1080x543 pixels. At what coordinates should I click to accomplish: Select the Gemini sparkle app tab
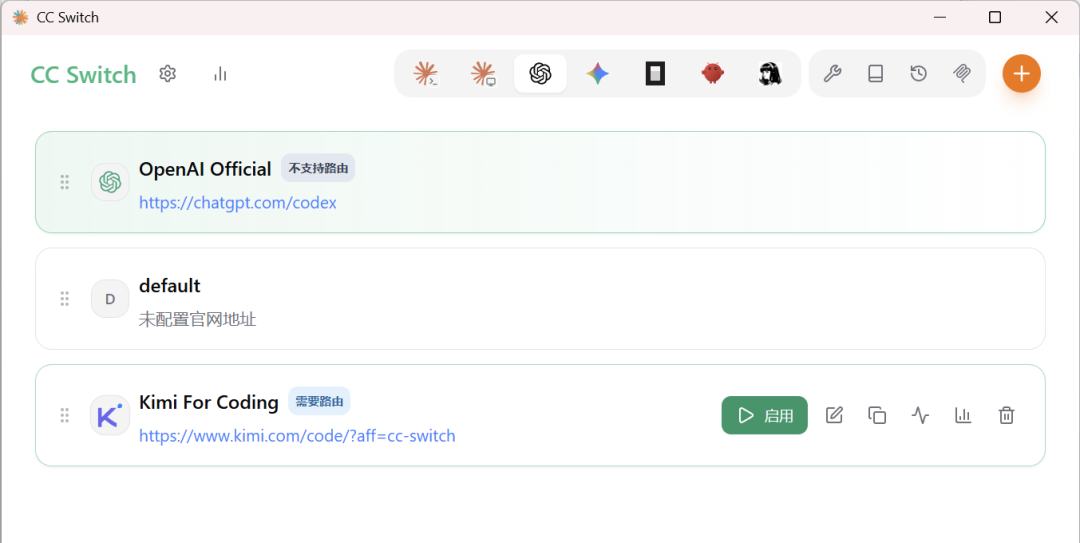pyautogui.click(x=597, y=74)
